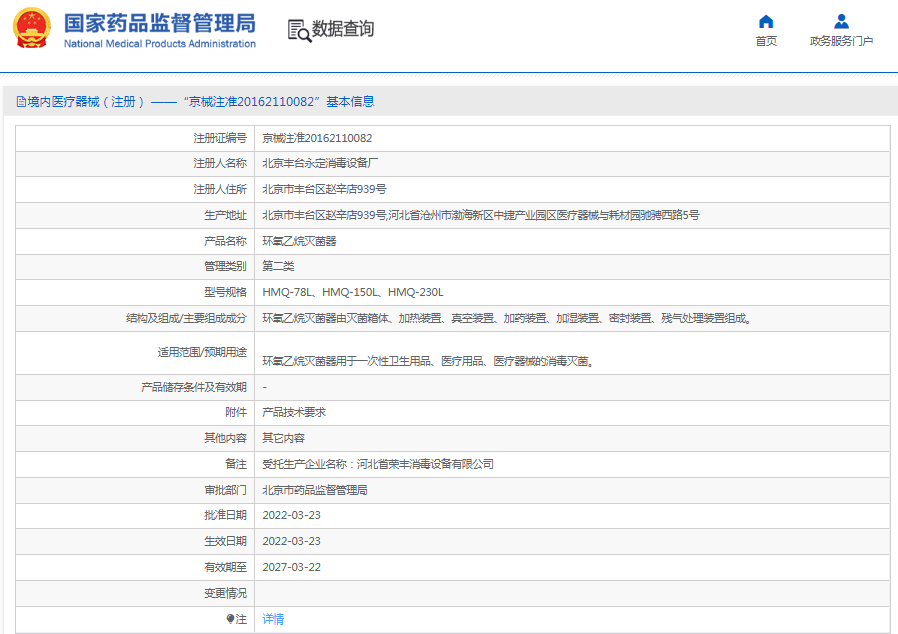
Task: Click the 政务服务门户 label
Action: pos(841,41)
